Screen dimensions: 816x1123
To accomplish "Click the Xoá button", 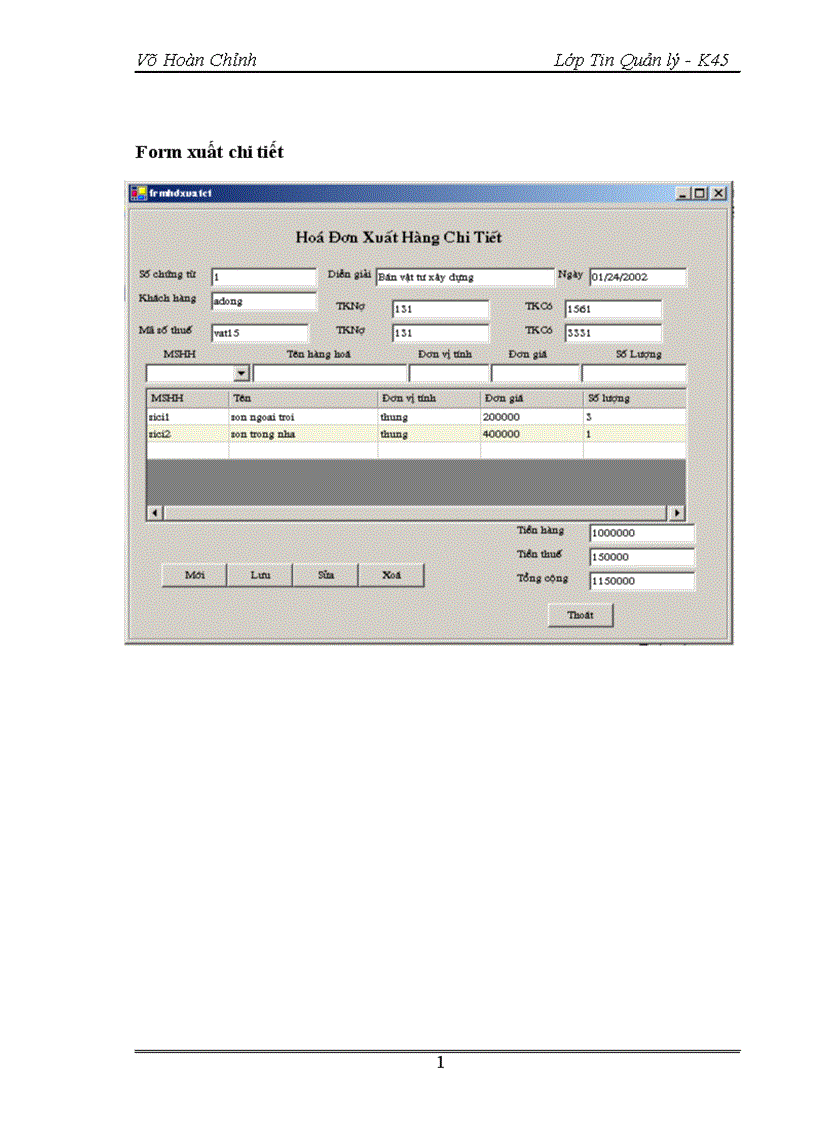I will point(390,575).
